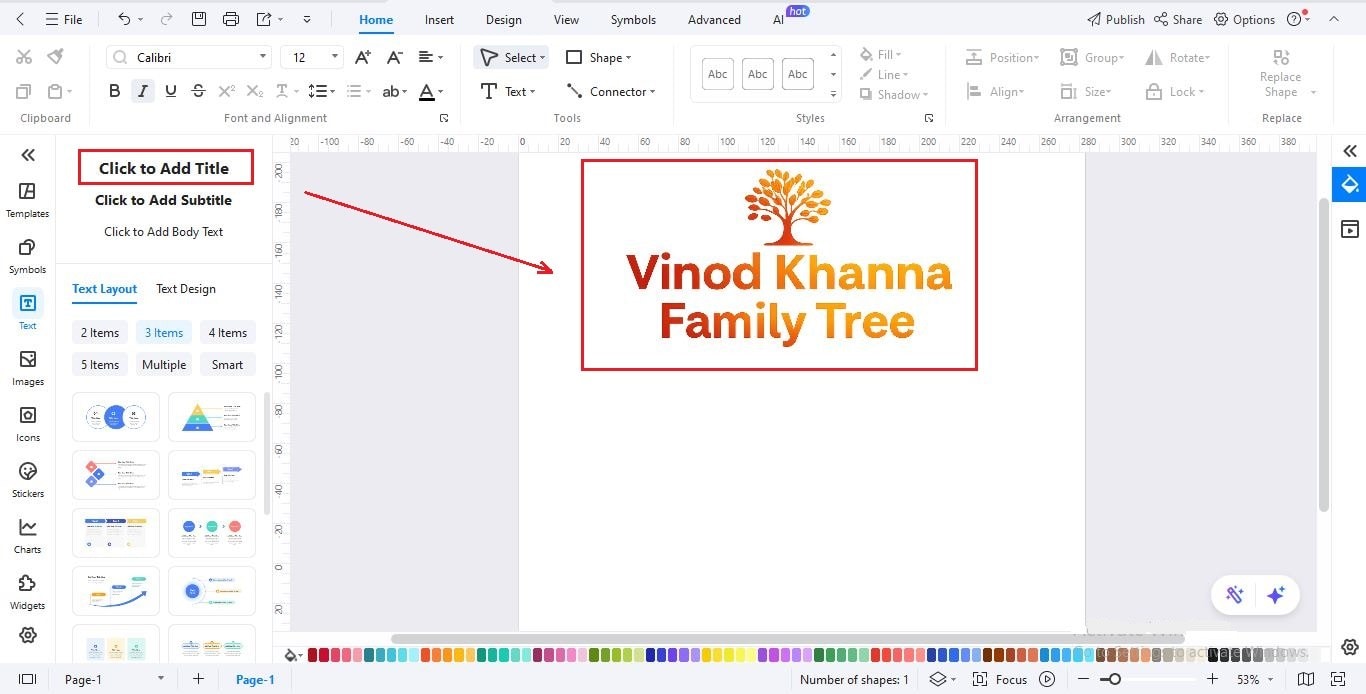The height and width of the screenshot is (694, 1366).
Task: Open the Insert menu
Action: pos(439,19)
